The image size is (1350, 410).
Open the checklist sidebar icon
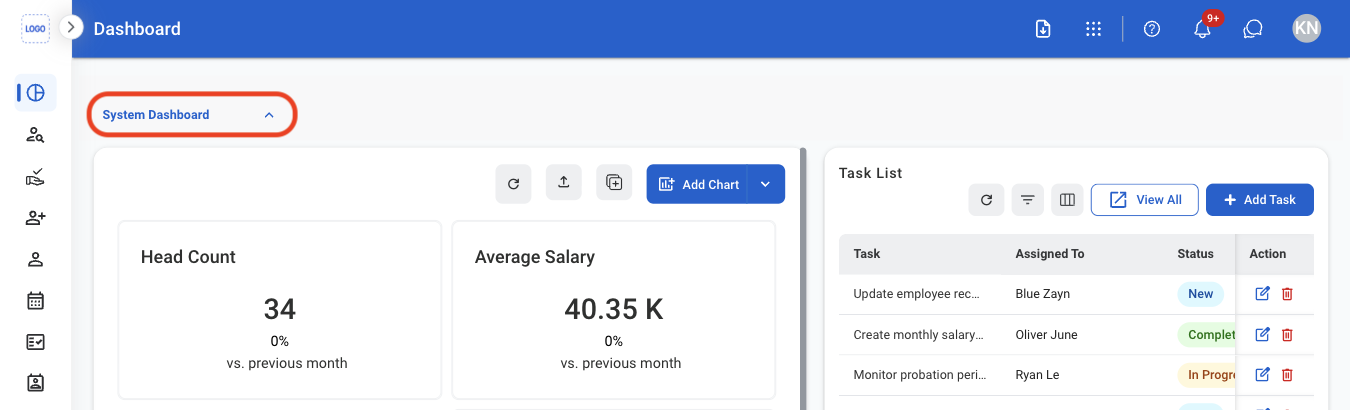pyautogui.click(x=36, y=342)
